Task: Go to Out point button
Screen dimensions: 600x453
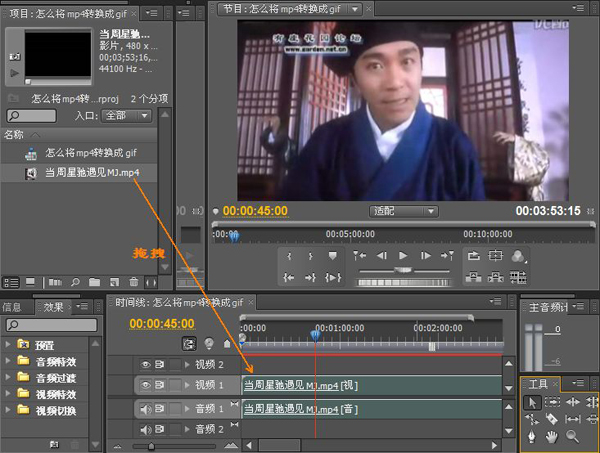Action: [311, 277]
